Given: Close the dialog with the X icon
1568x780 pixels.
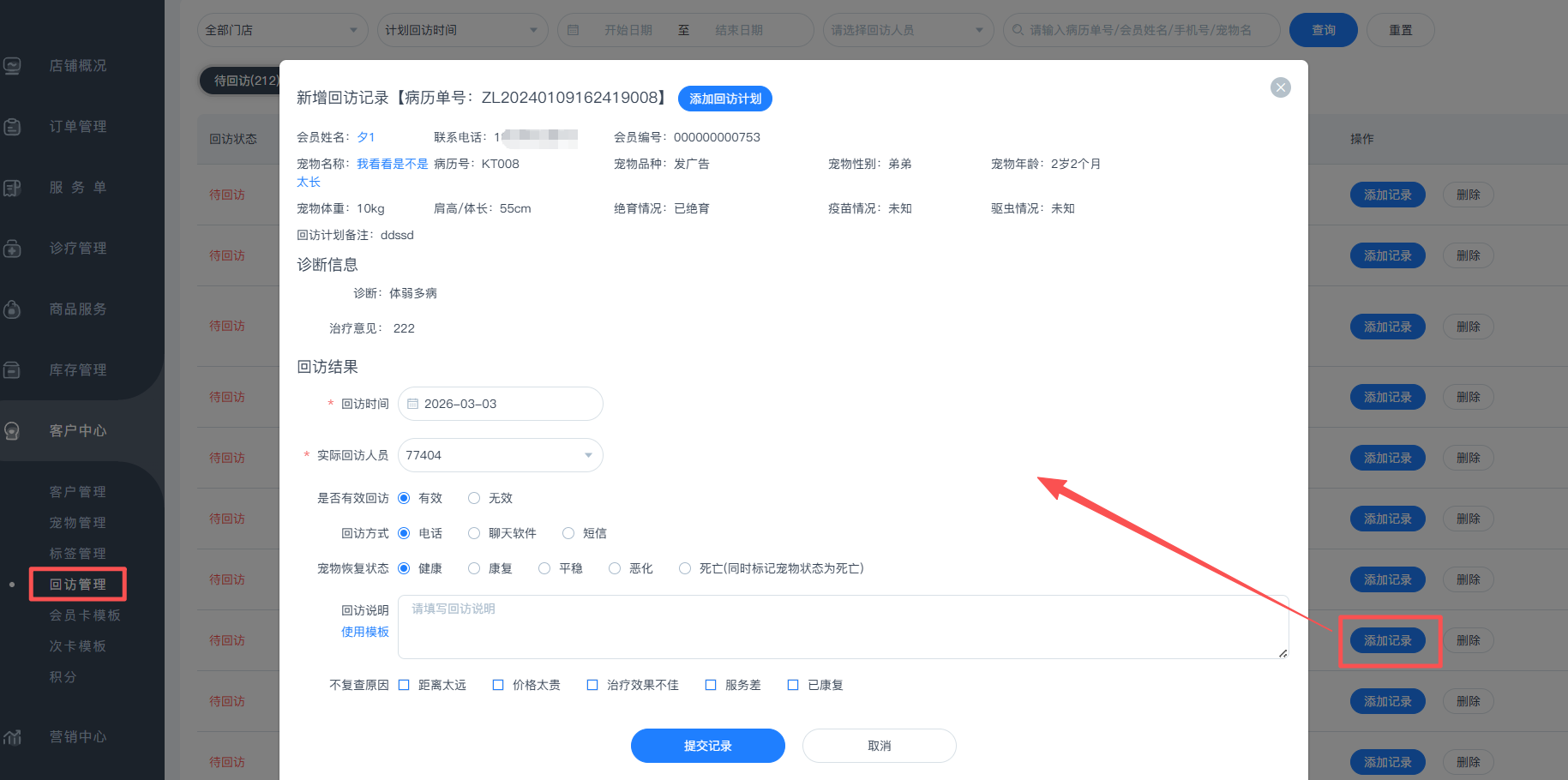Looking at the screenshot, I should 1280,87.
